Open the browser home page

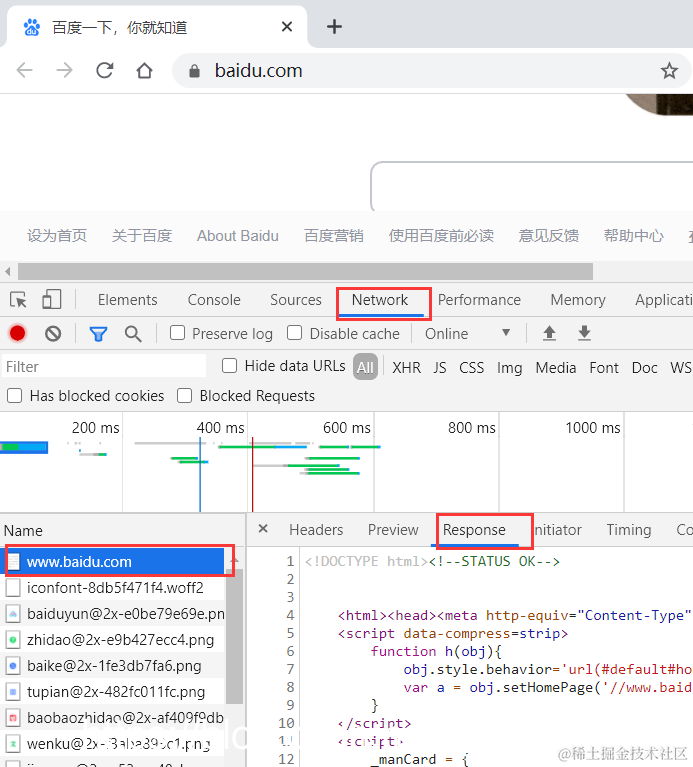pyautogui.click(x=144, y=70)
